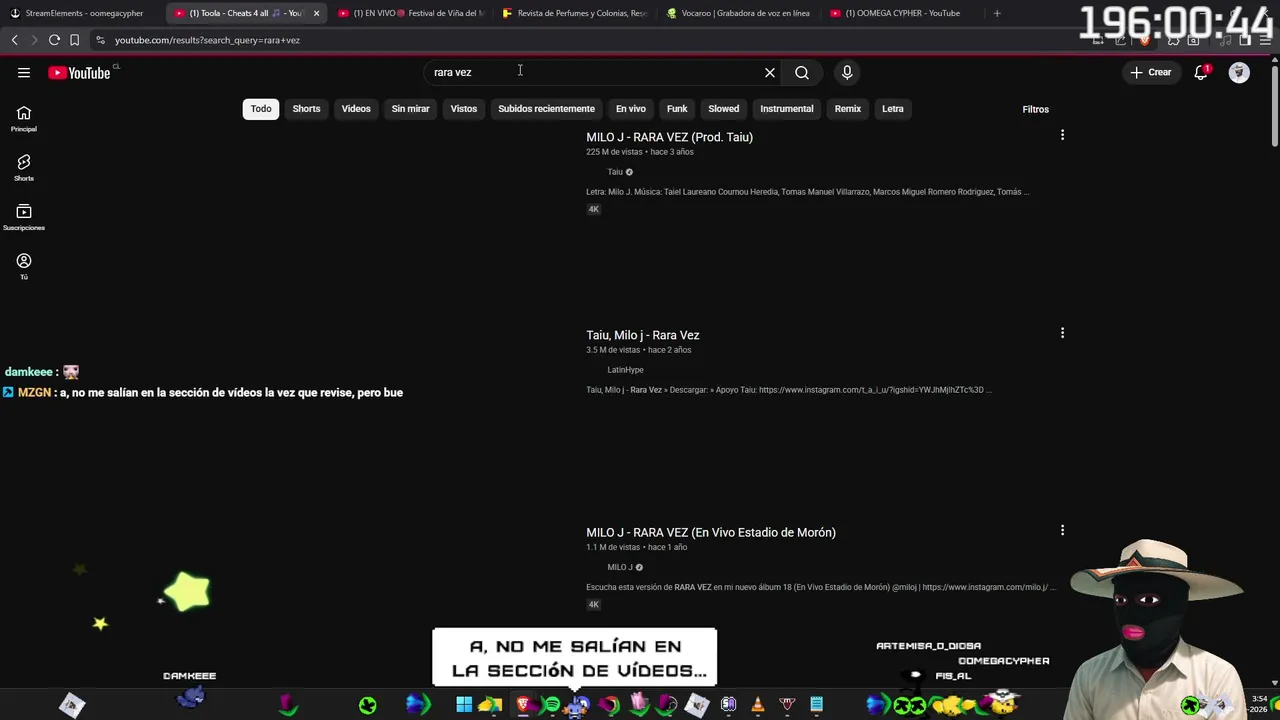Image resolution: width=1280 pixels, height=720 pixels.
Task: Click the Crear button
Action: coord(1150,72)
